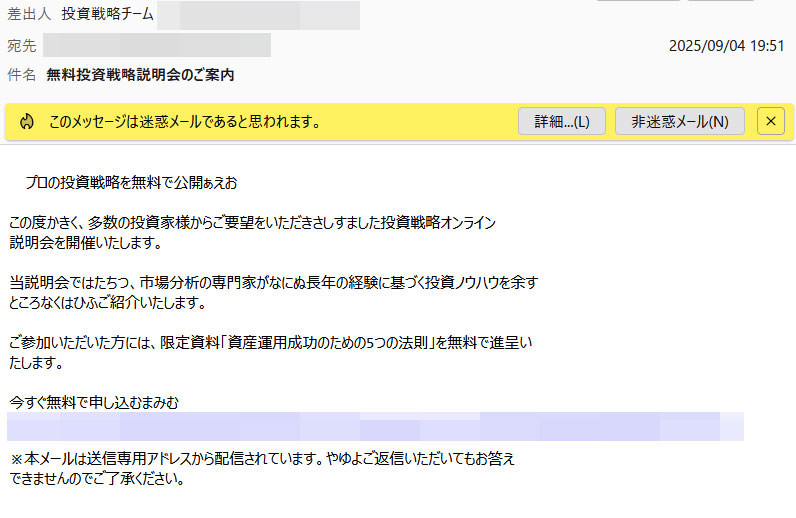796x518 pixels.
Task: Click the 宛先 label
Action: pyautogui.click(x=22, y=46)
